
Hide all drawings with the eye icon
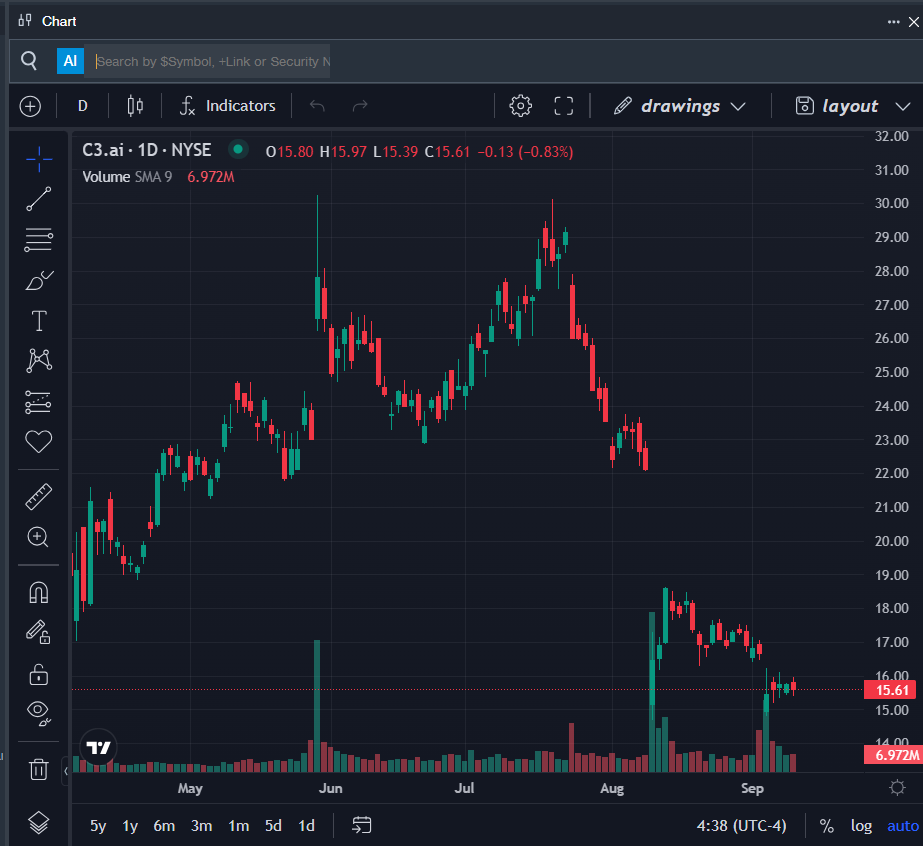click(x=39, y=711)
